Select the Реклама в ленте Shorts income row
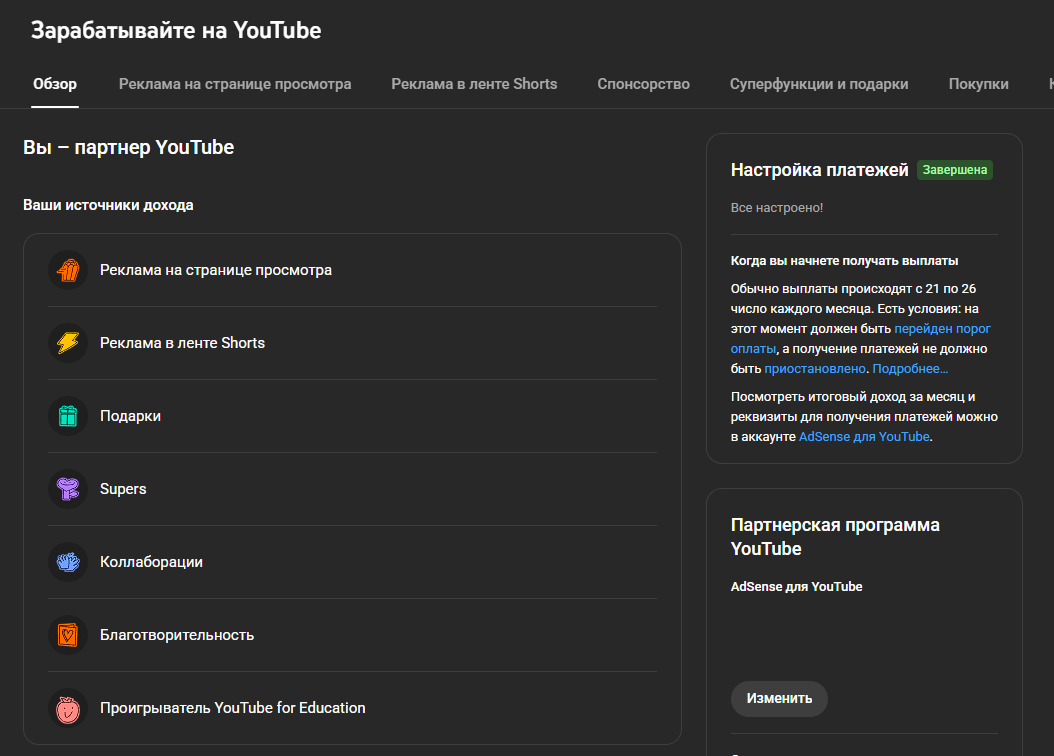The height and width of the screenshot is (756, 1054). point(352,343)
